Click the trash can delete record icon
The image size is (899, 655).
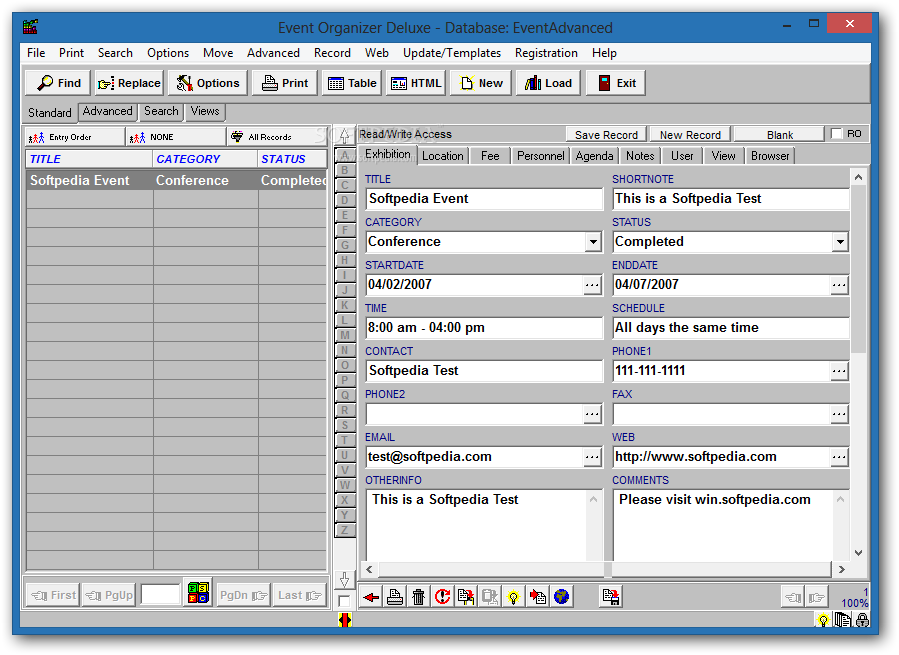coord(419,597)
